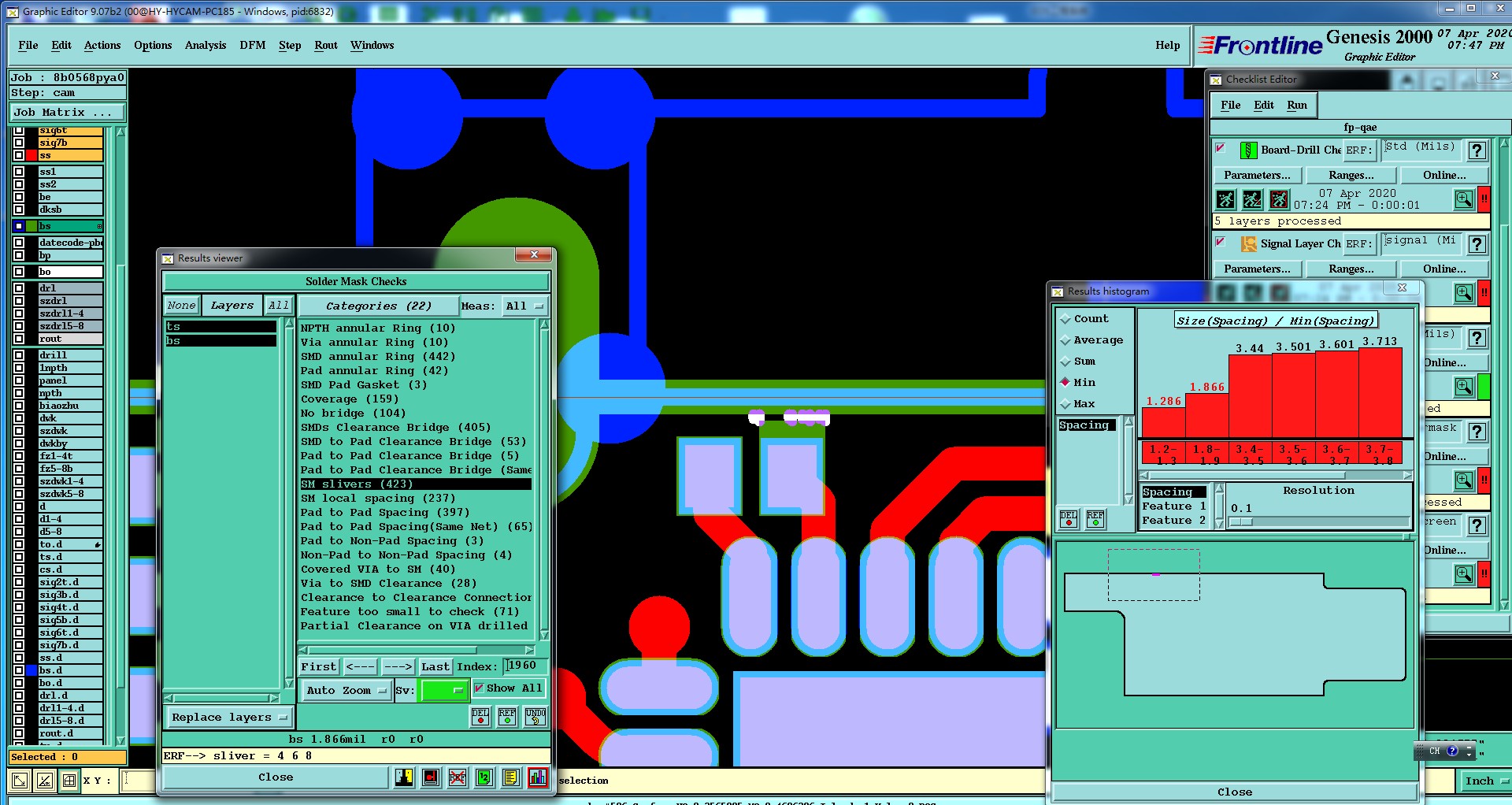The width and height of the screenshot is (1512, 805).
Task: Open the Job Matrix selector
Action: click(x=67, y=113)
